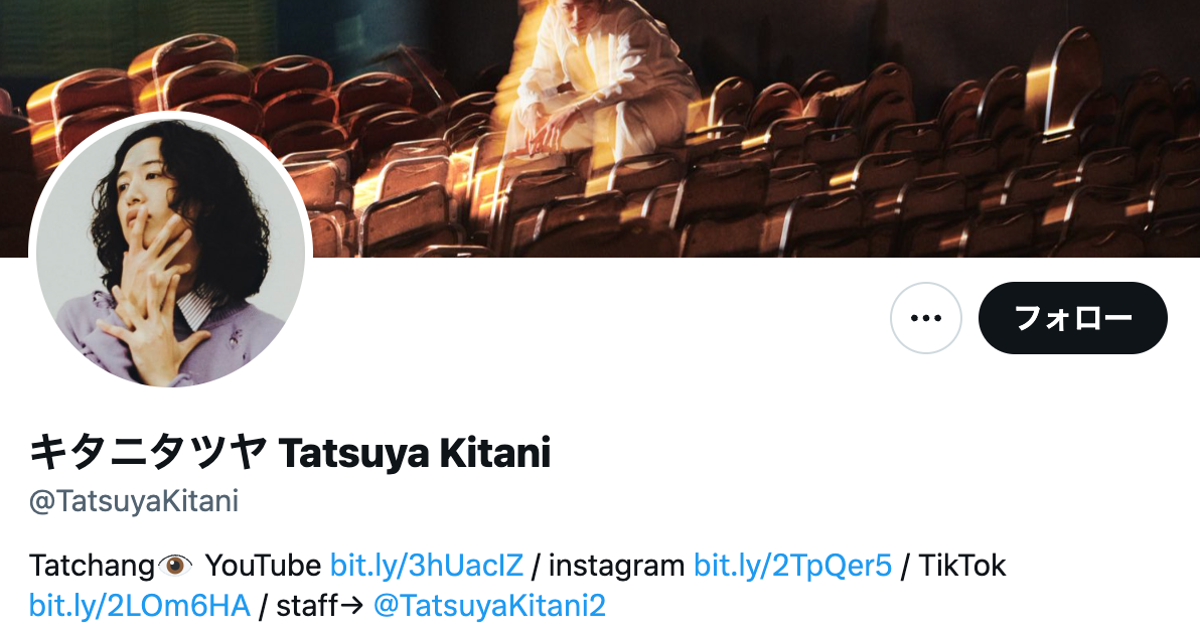The width and height of the screenshot is (1200, 629).
Task: Click the eye emoji after Tatchang
Action: tap(177, 566)
